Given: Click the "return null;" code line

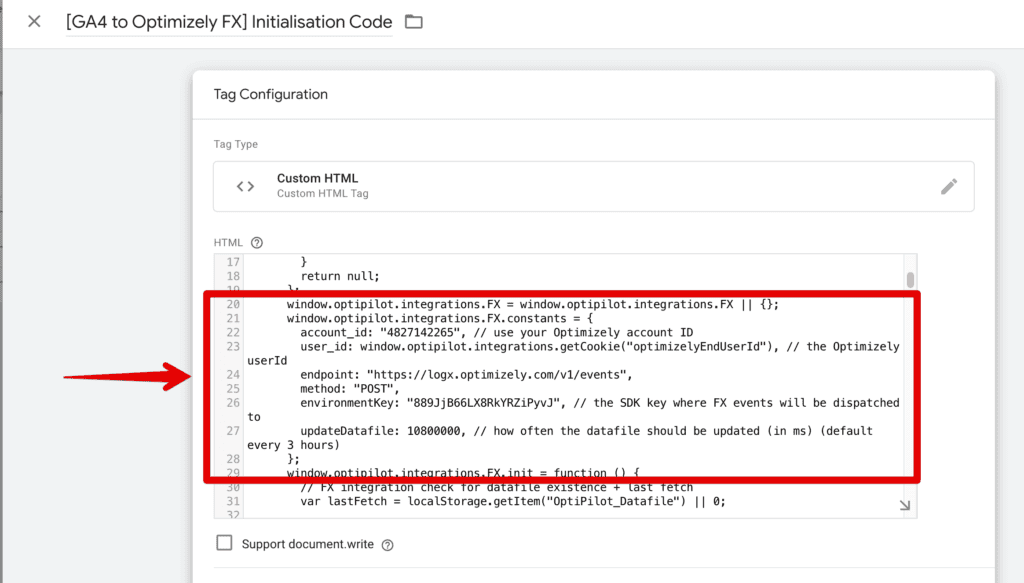Looking at the screenshot, I should (x=340, y=276).
